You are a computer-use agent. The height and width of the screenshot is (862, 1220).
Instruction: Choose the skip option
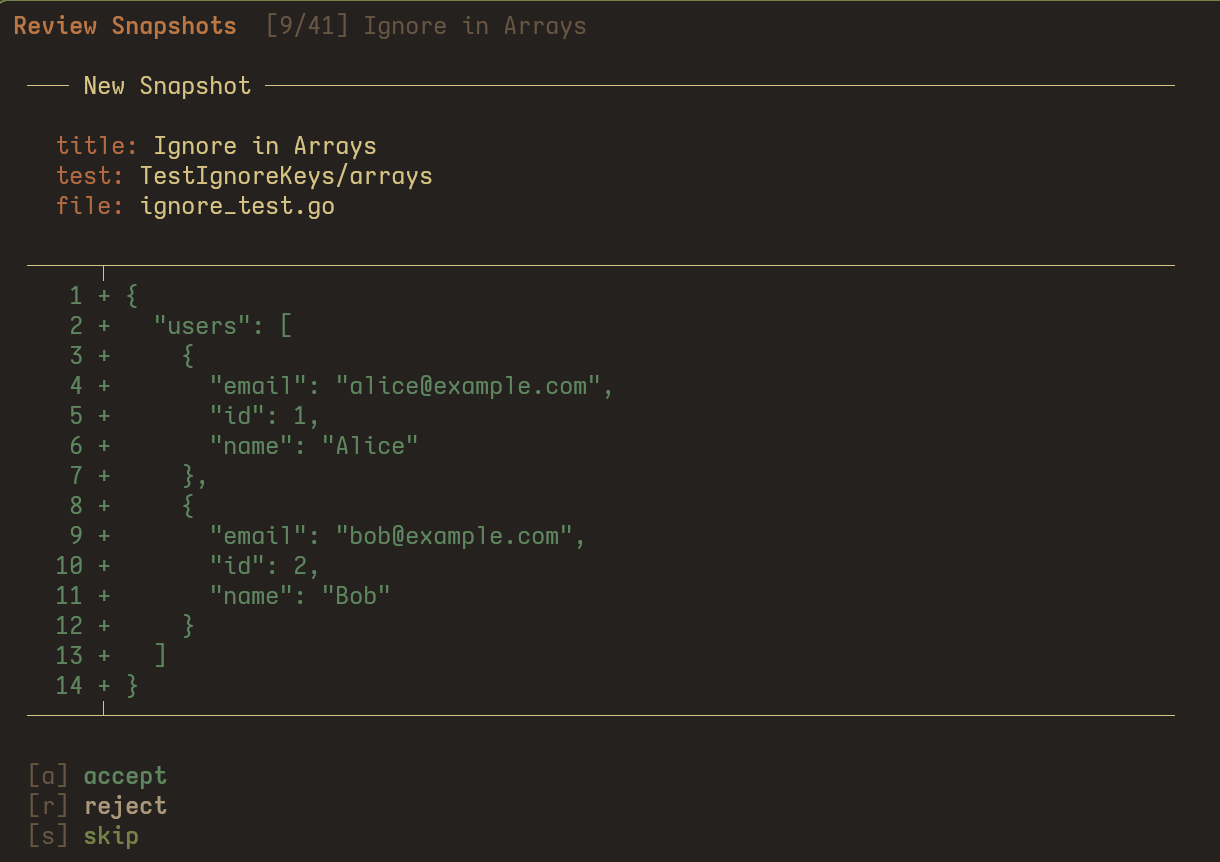click(111, 836)
